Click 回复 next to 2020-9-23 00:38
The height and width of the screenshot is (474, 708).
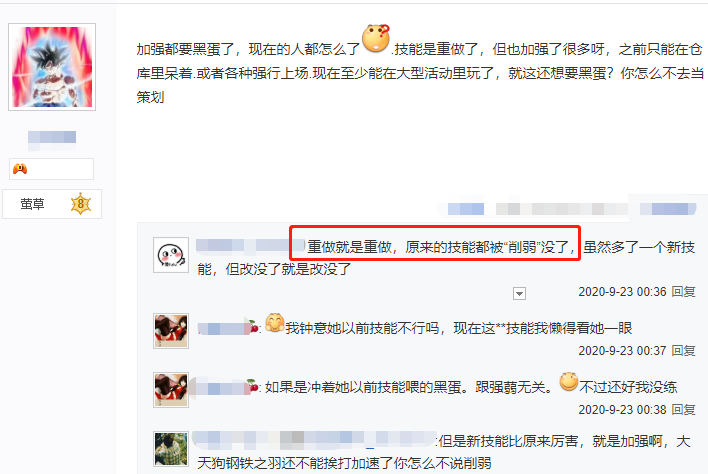point(683,409)
